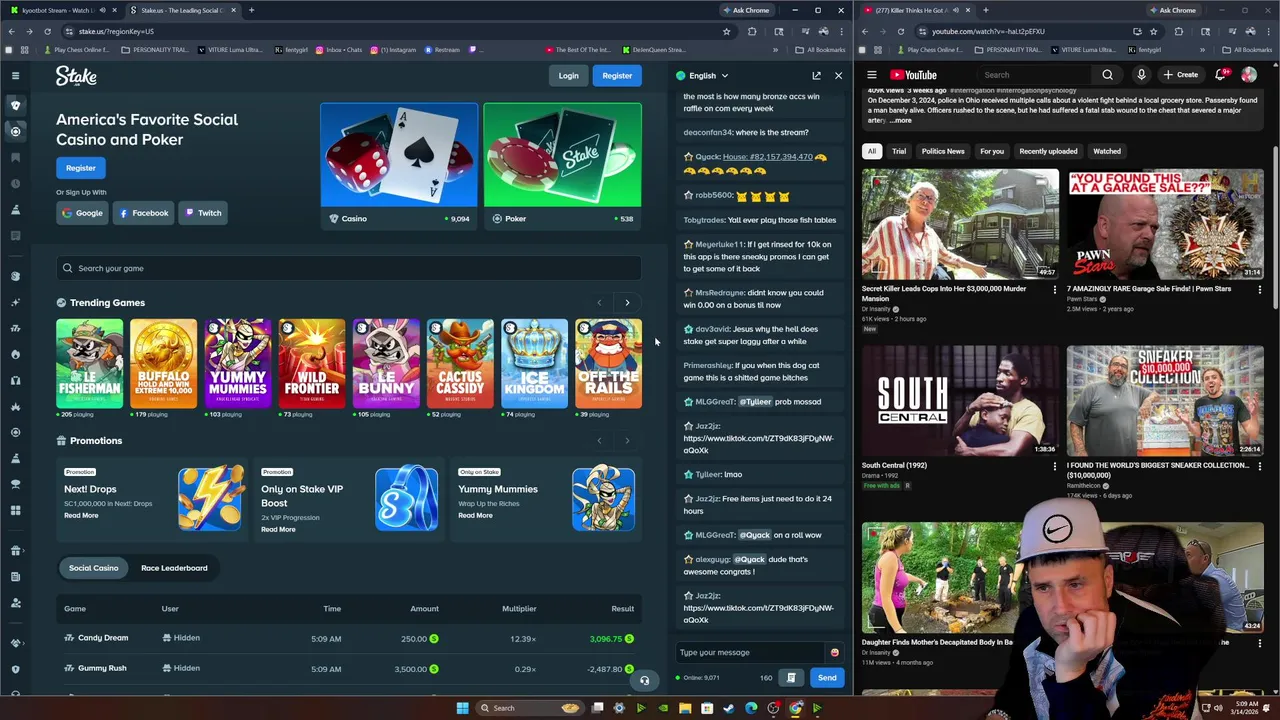1280x720 pixels.
Task: Reload the stake.us page
Action: pos(47,31)
